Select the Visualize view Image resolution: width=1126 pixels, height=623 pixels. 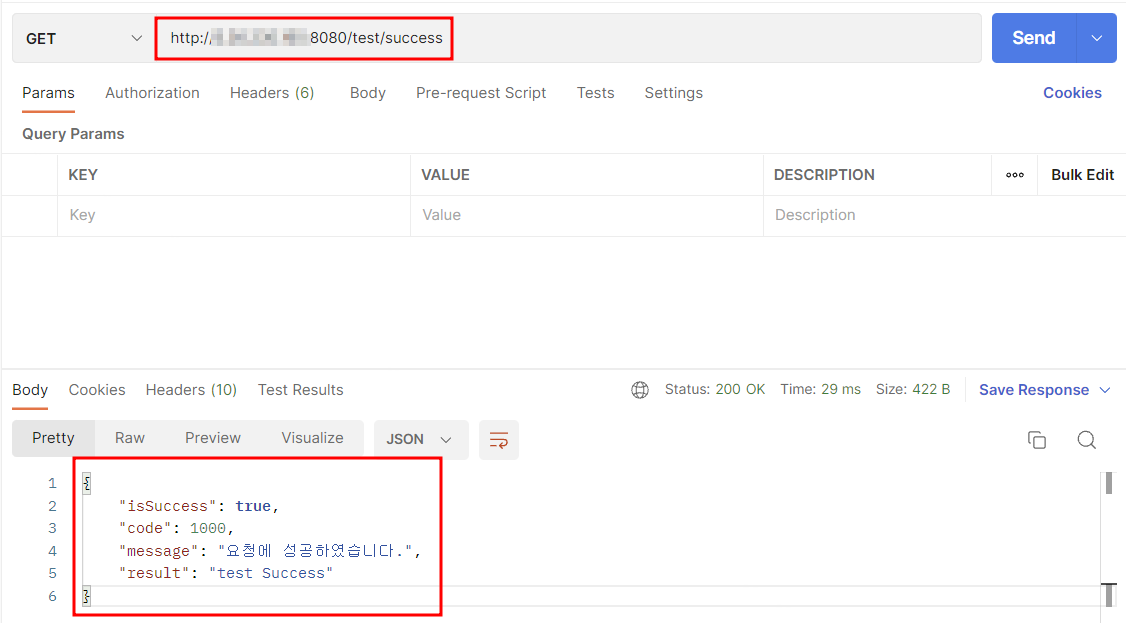pos(312,438)
